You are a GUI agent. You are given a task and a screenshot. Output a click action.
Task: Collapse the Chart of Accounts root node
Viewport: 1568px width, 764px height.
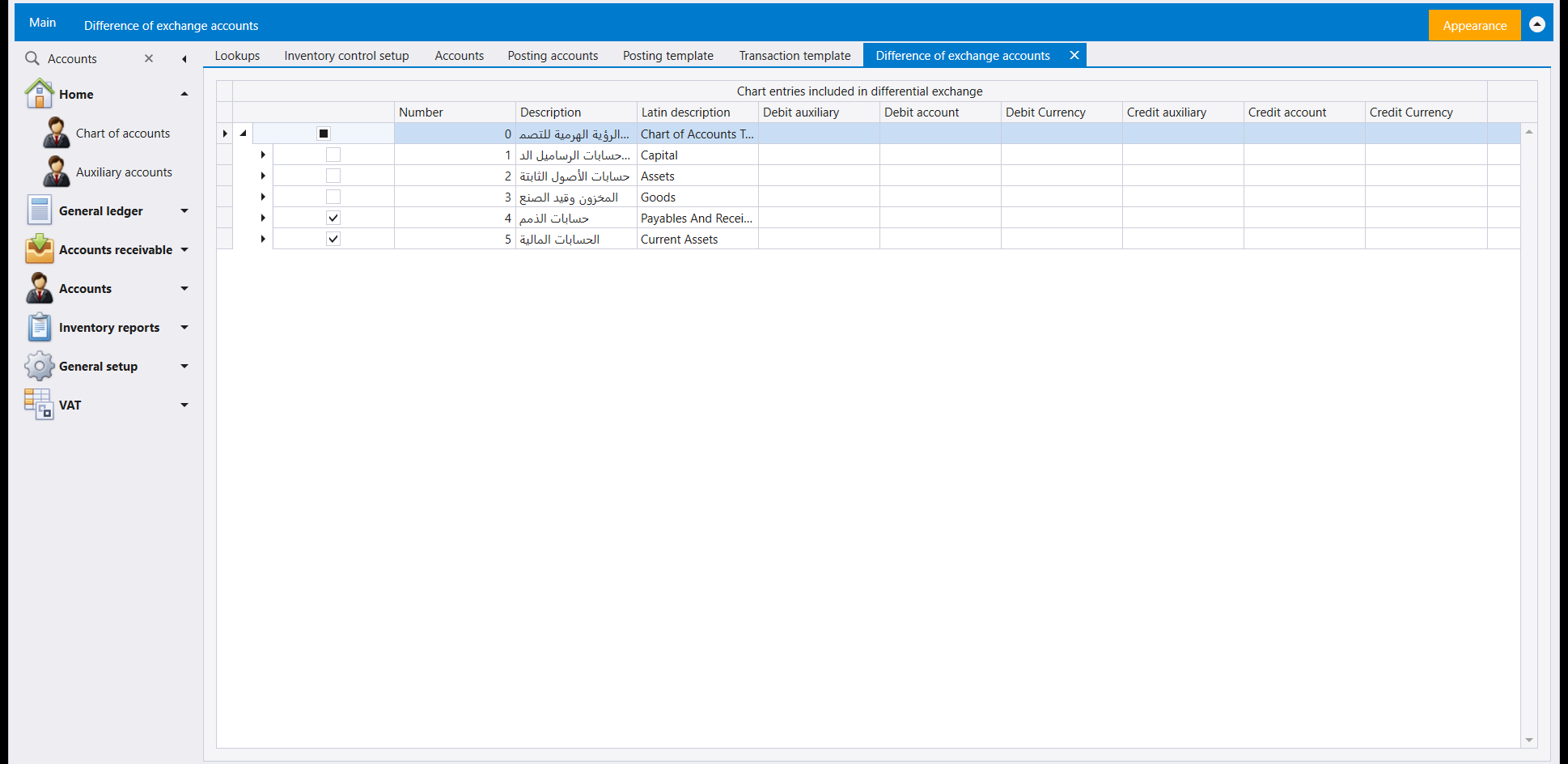243,134
